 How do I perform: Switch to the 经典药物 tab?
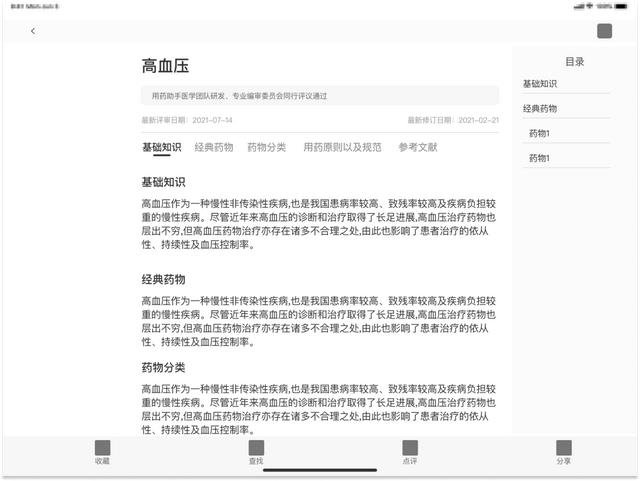213,147
